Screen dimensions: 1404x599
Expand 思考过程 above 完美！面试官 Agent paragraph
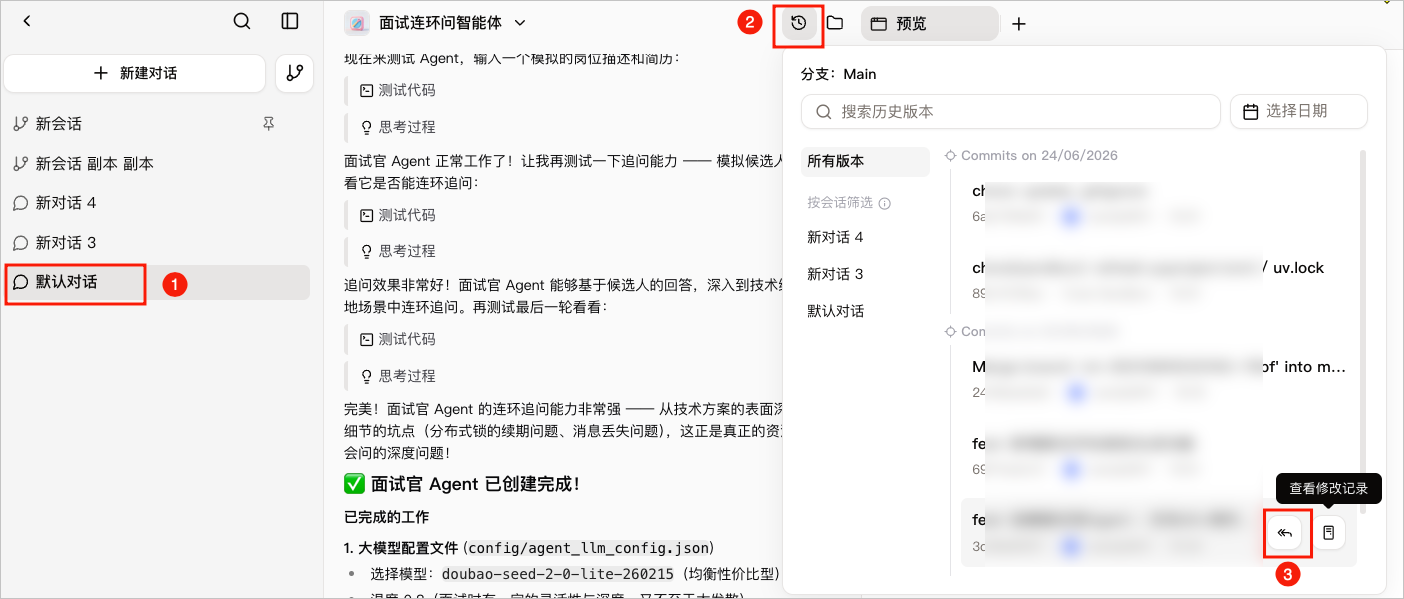pos(398,376)
